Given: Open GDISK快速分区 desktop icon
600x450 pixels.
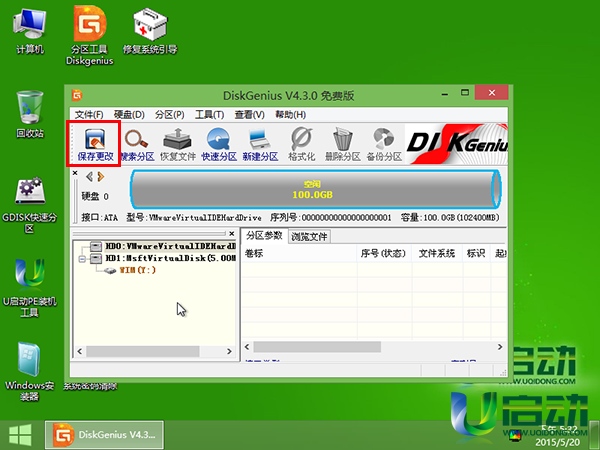Looking at the screenshot, I should coord(29,205).
